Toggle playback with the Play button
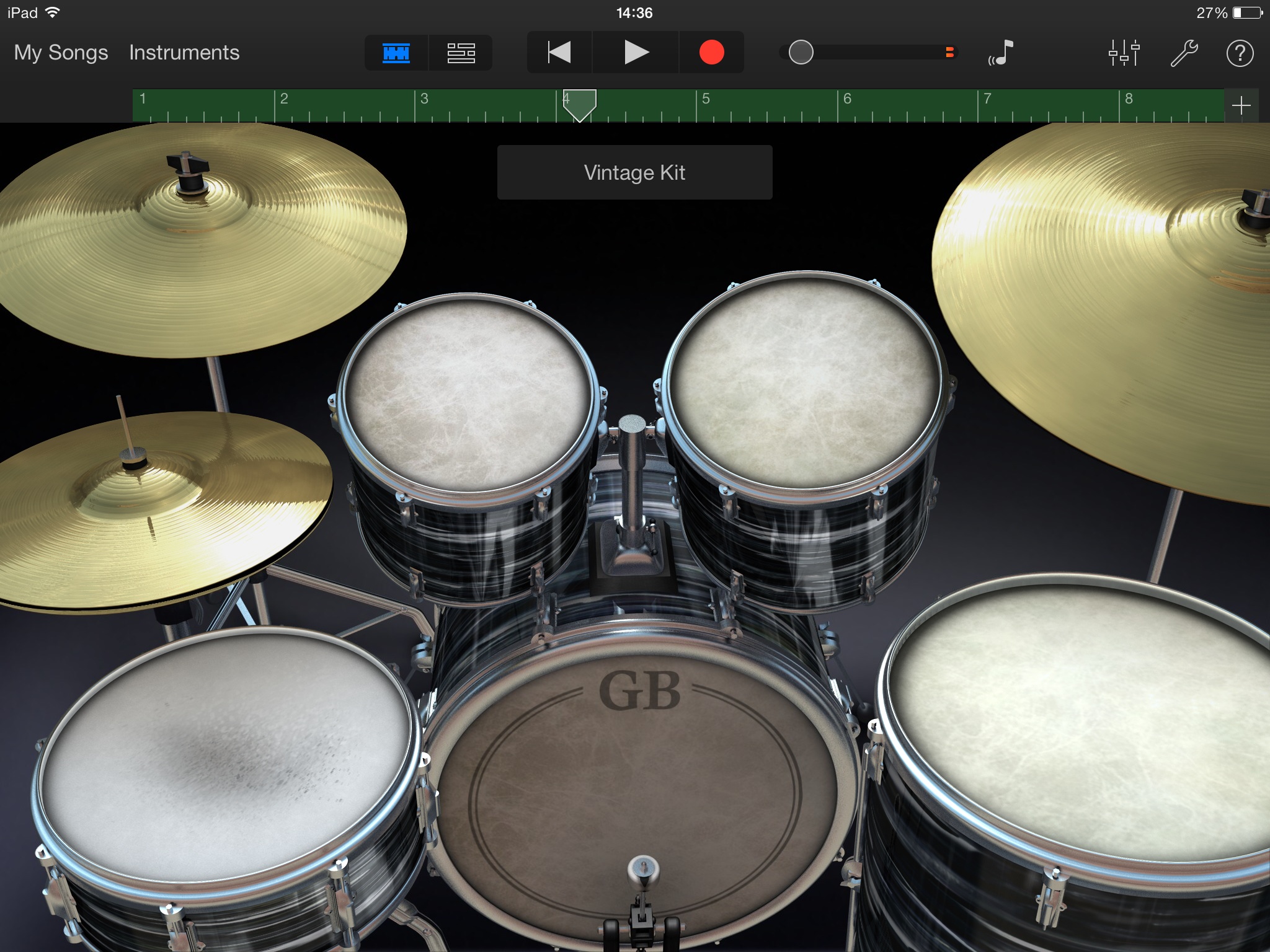1270x952 pixels. 635,52
